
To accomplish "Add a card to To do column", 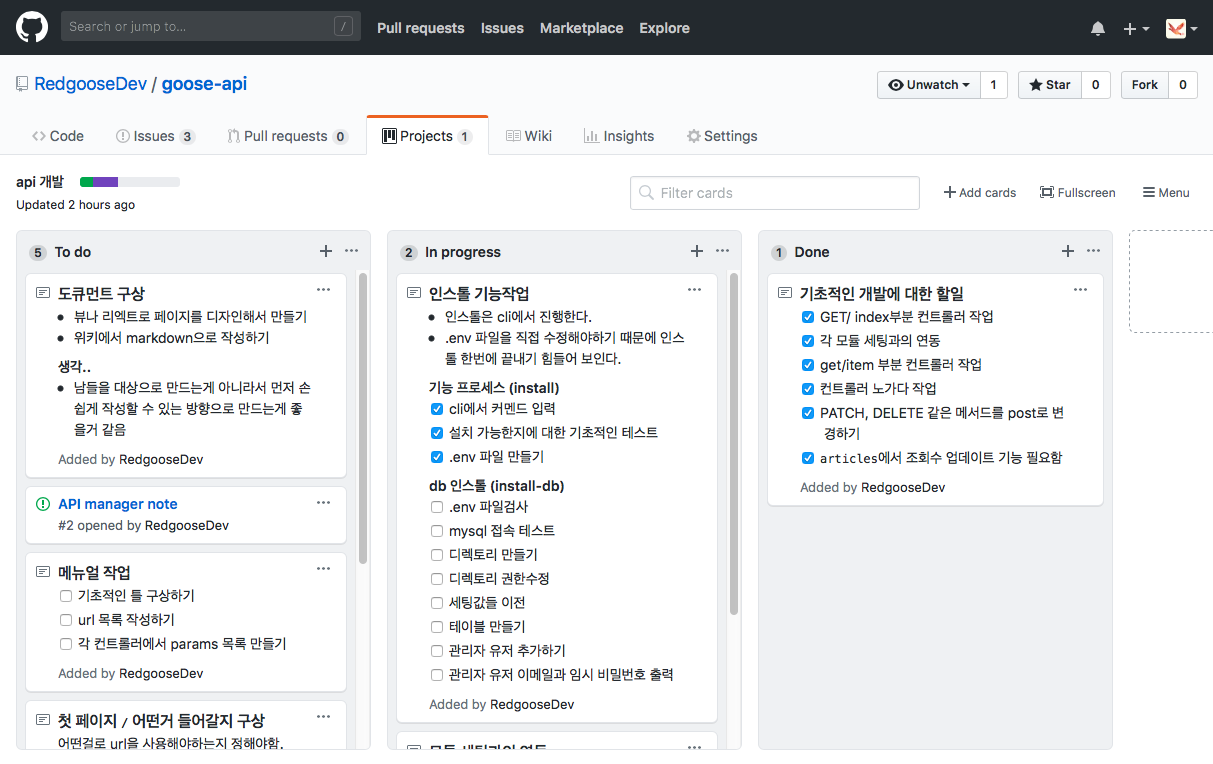I will [x=325, y=251].
